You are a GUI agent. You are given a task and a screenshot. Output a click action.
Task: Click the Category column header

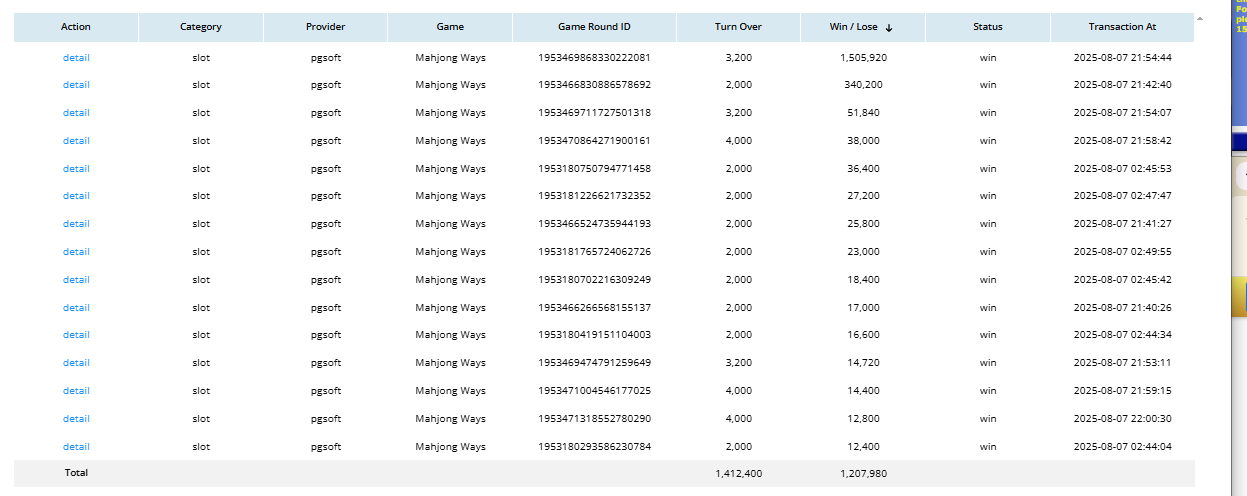pos(201,27)
